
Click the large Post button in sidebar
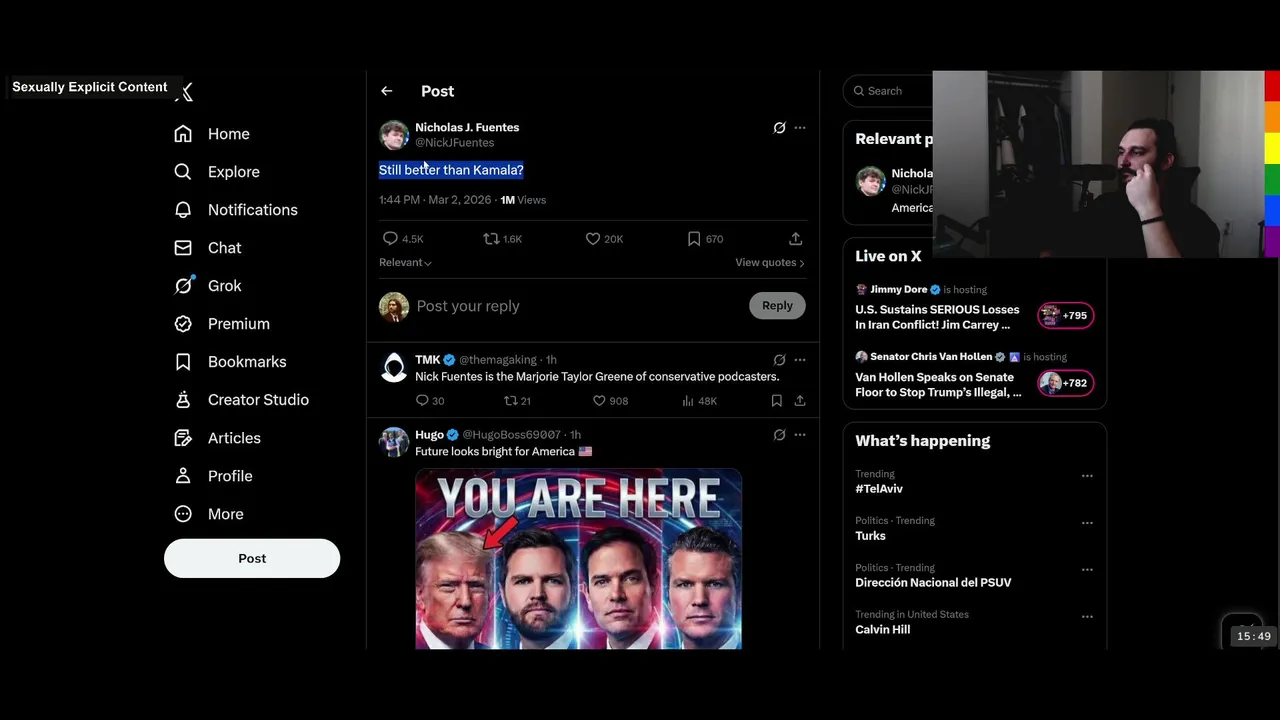tap(252, 558)
